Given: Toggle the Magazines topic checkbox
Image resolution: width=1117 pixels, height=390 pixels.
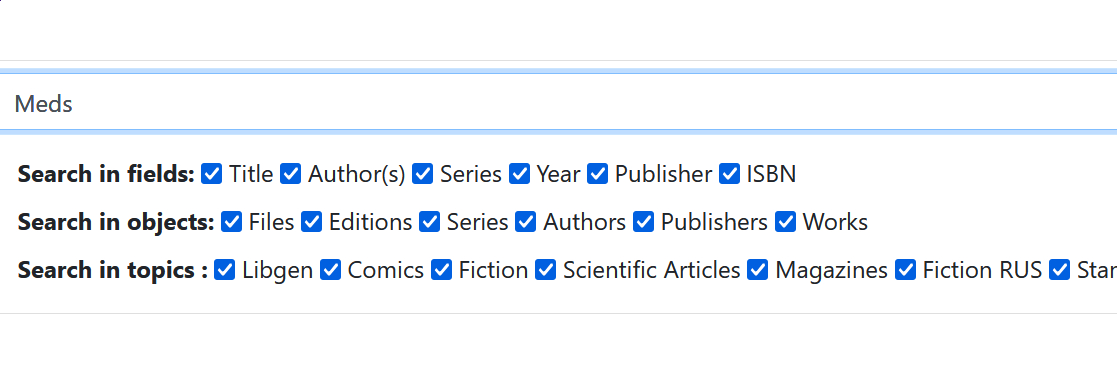Looking at the screenshot, I should click(x=758, y=270).
